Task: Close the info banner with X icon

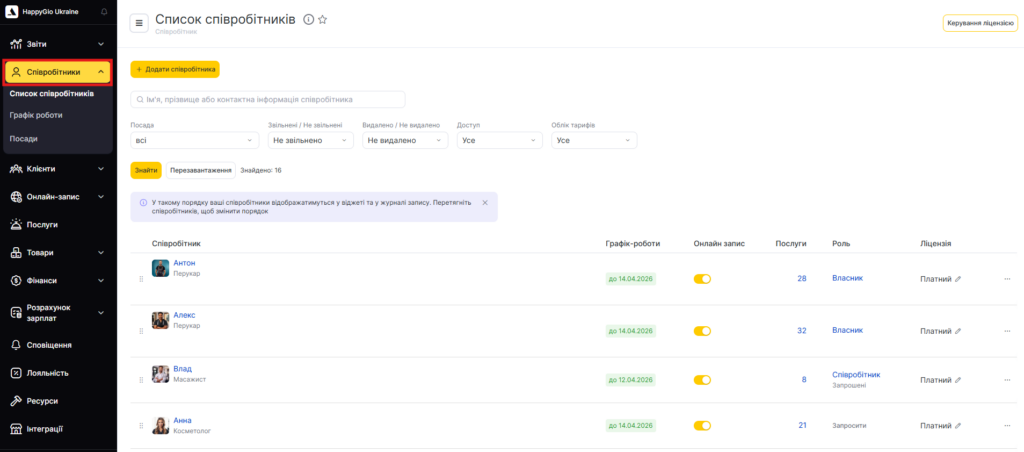Action: pyautogui.click(x=485, y=202)
